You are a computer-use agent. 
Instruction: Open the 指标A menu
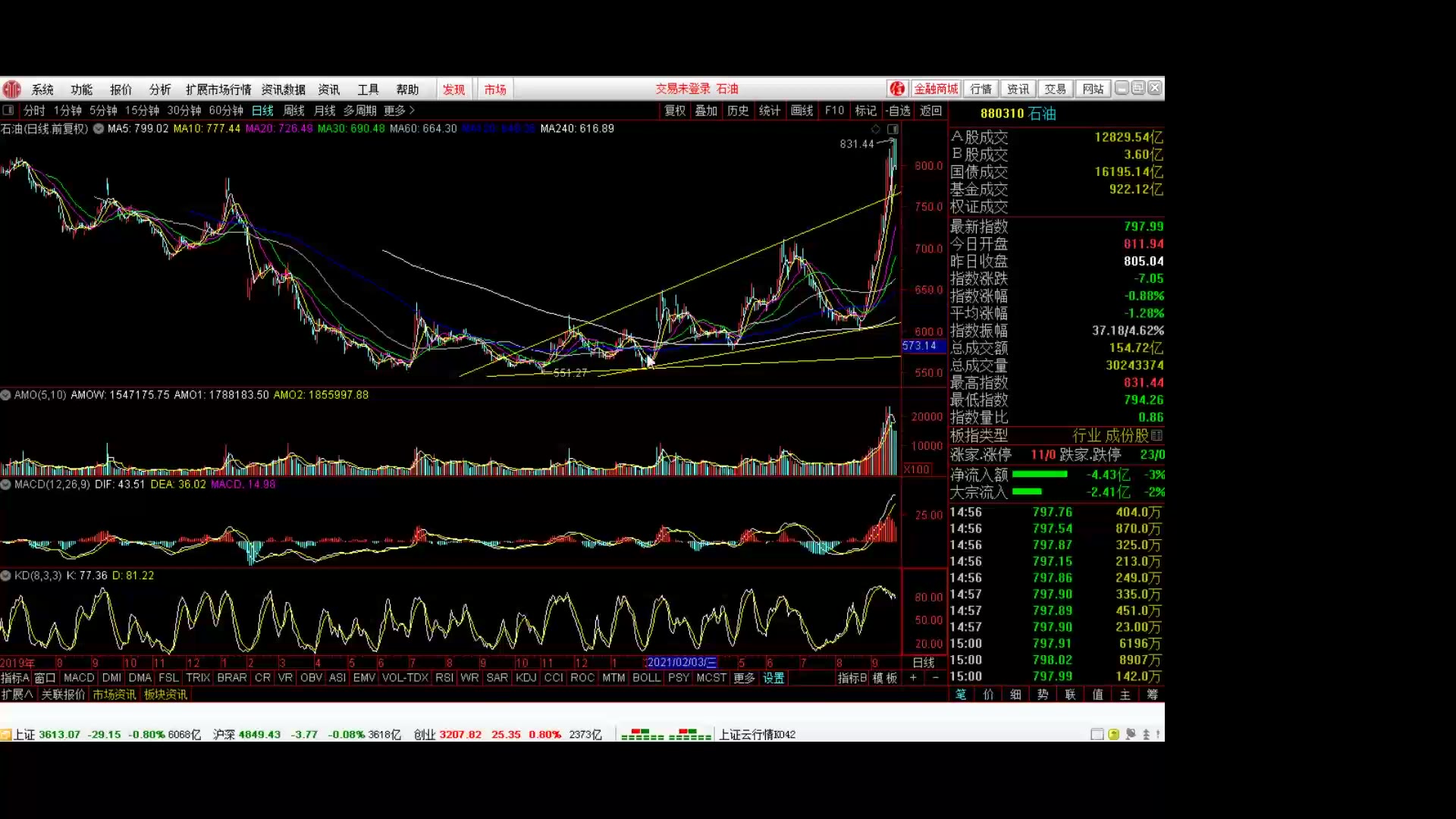click(15, 678)
